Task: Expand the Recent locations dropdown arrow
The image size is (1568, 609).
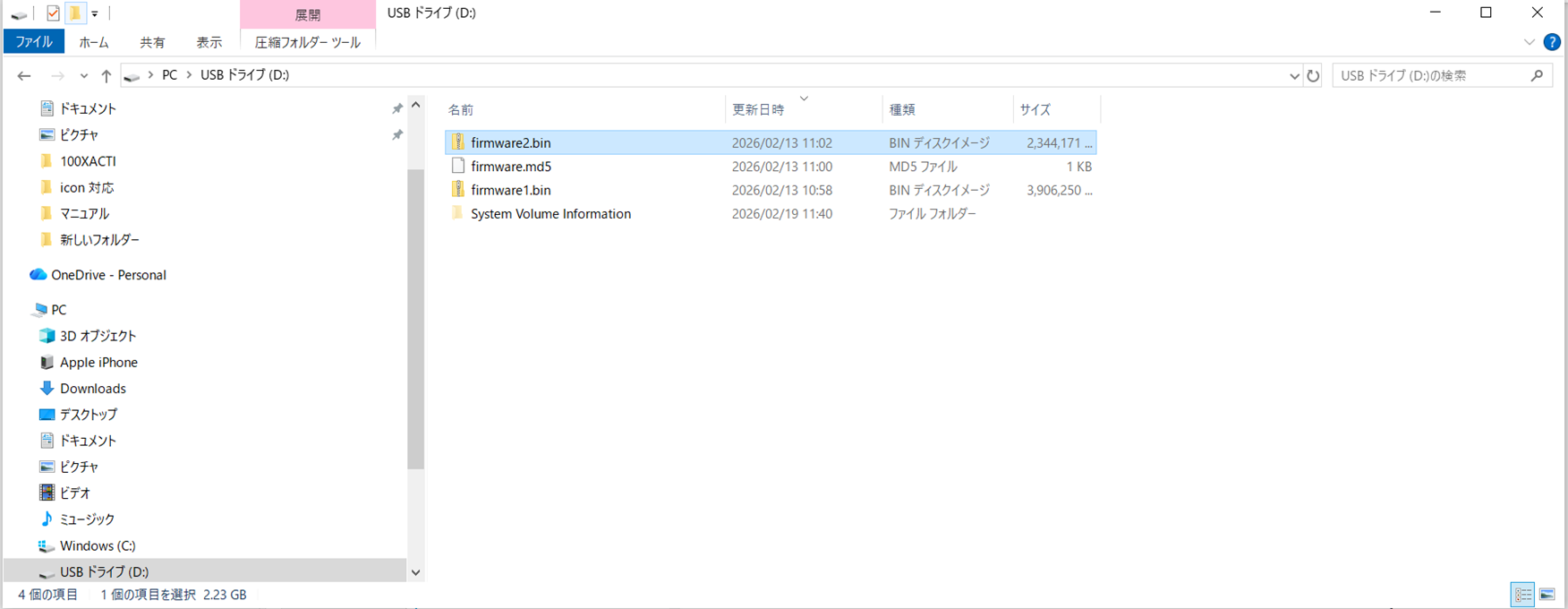Action: [x=83, y=76]
